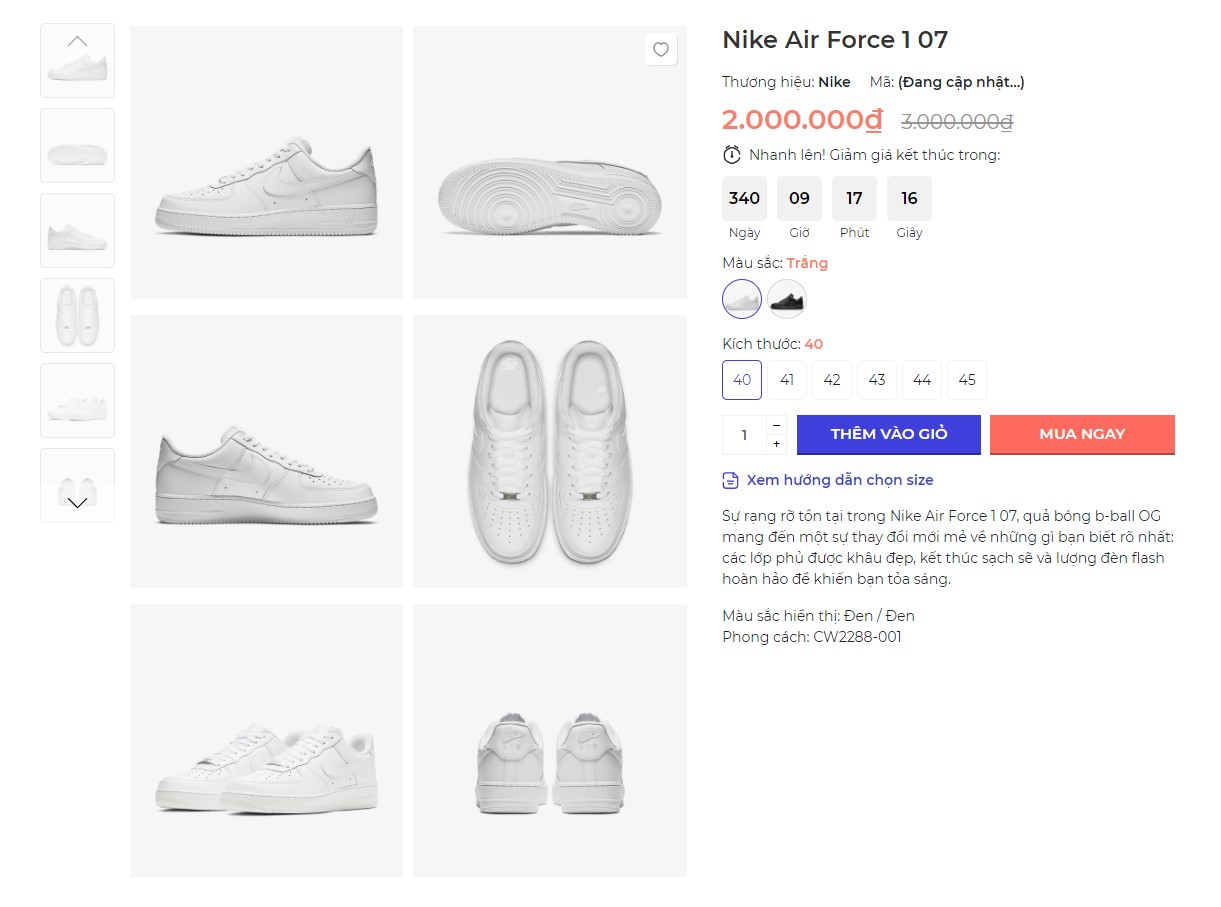The width and height of the screenshot is (1221, 907).
Task: Increase quantity with the plus button
Action: pyautogui.click(x=776, y=444)
